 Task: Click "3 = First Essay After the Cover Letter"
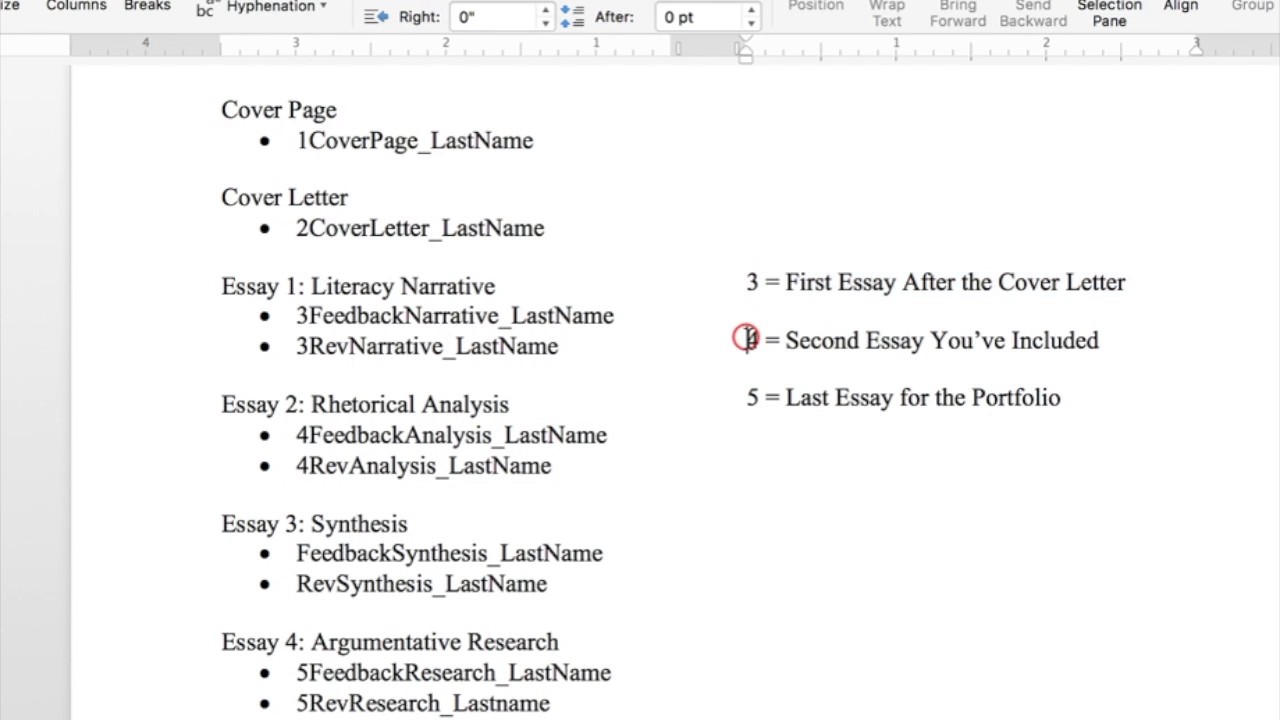tap(936, 283)
